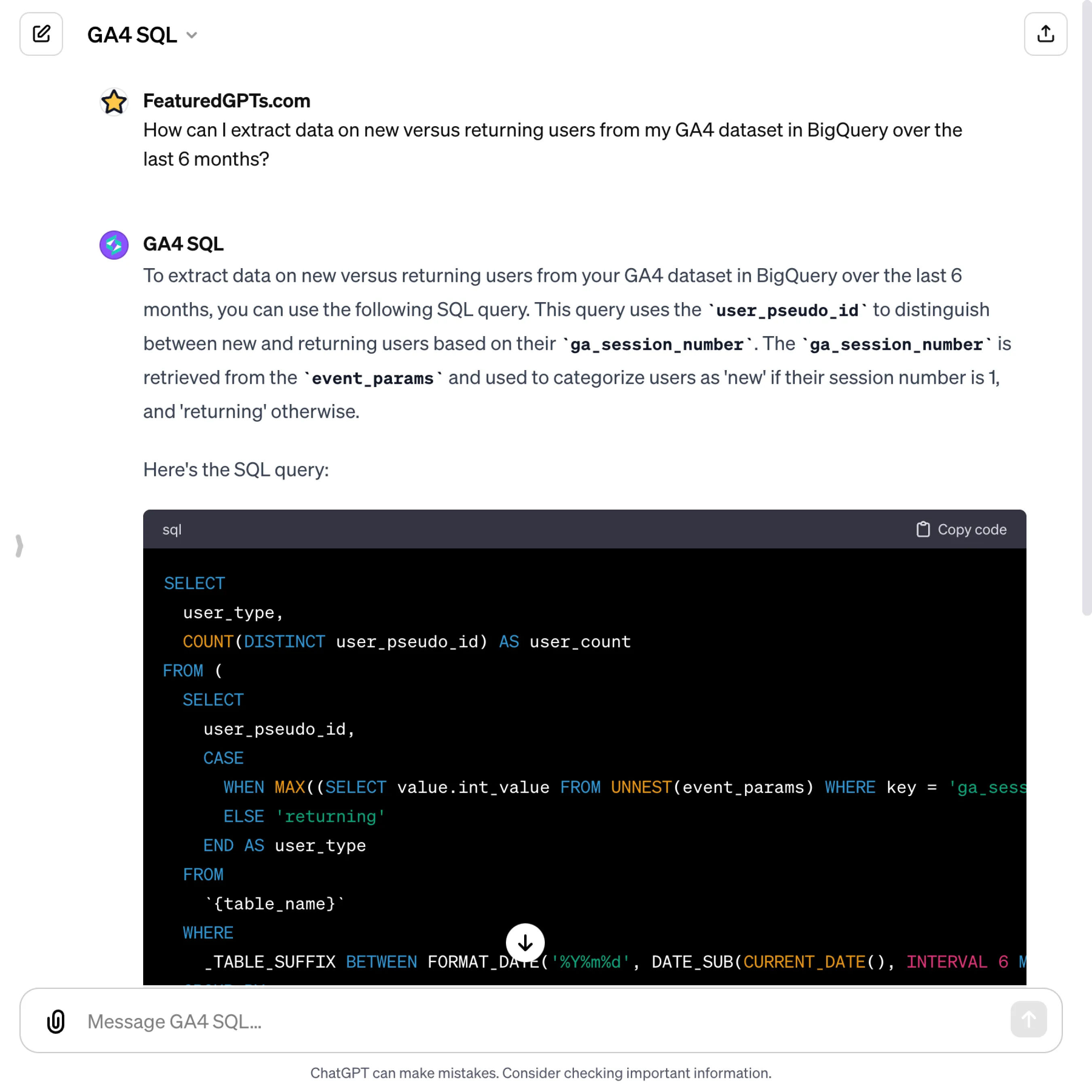1092x1092 pixels.
Task: Click the "CASE" keyword line in code
Action: click(223, 758)
